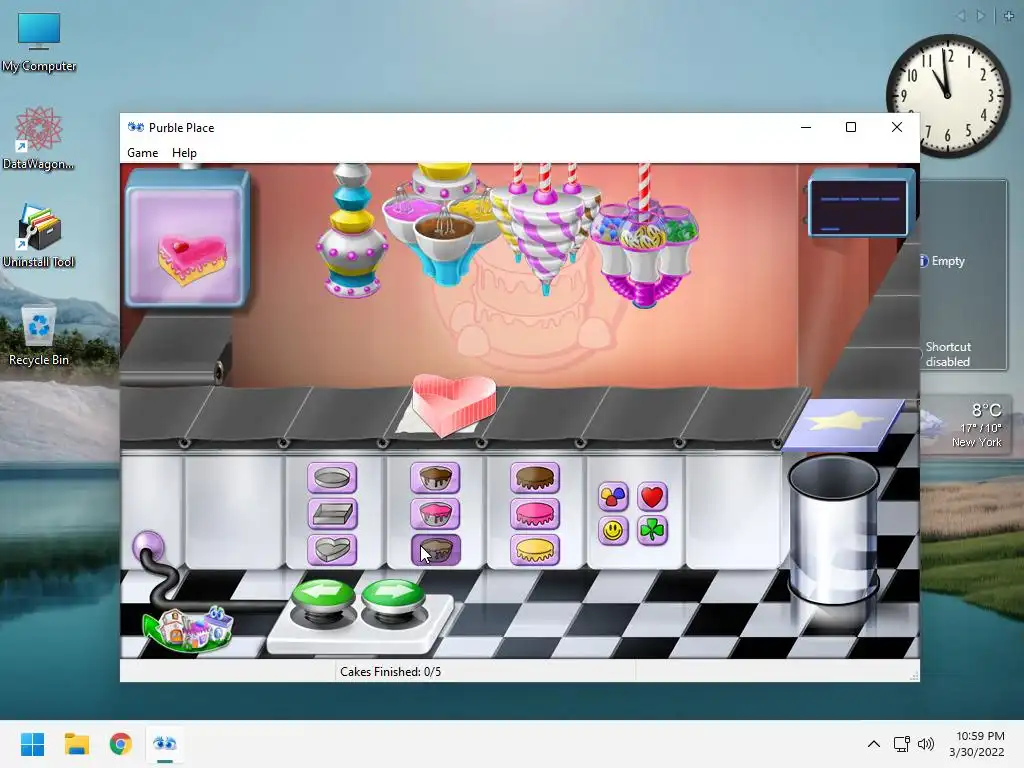
Task: Open the Help menu
Action: pos(184,153)
